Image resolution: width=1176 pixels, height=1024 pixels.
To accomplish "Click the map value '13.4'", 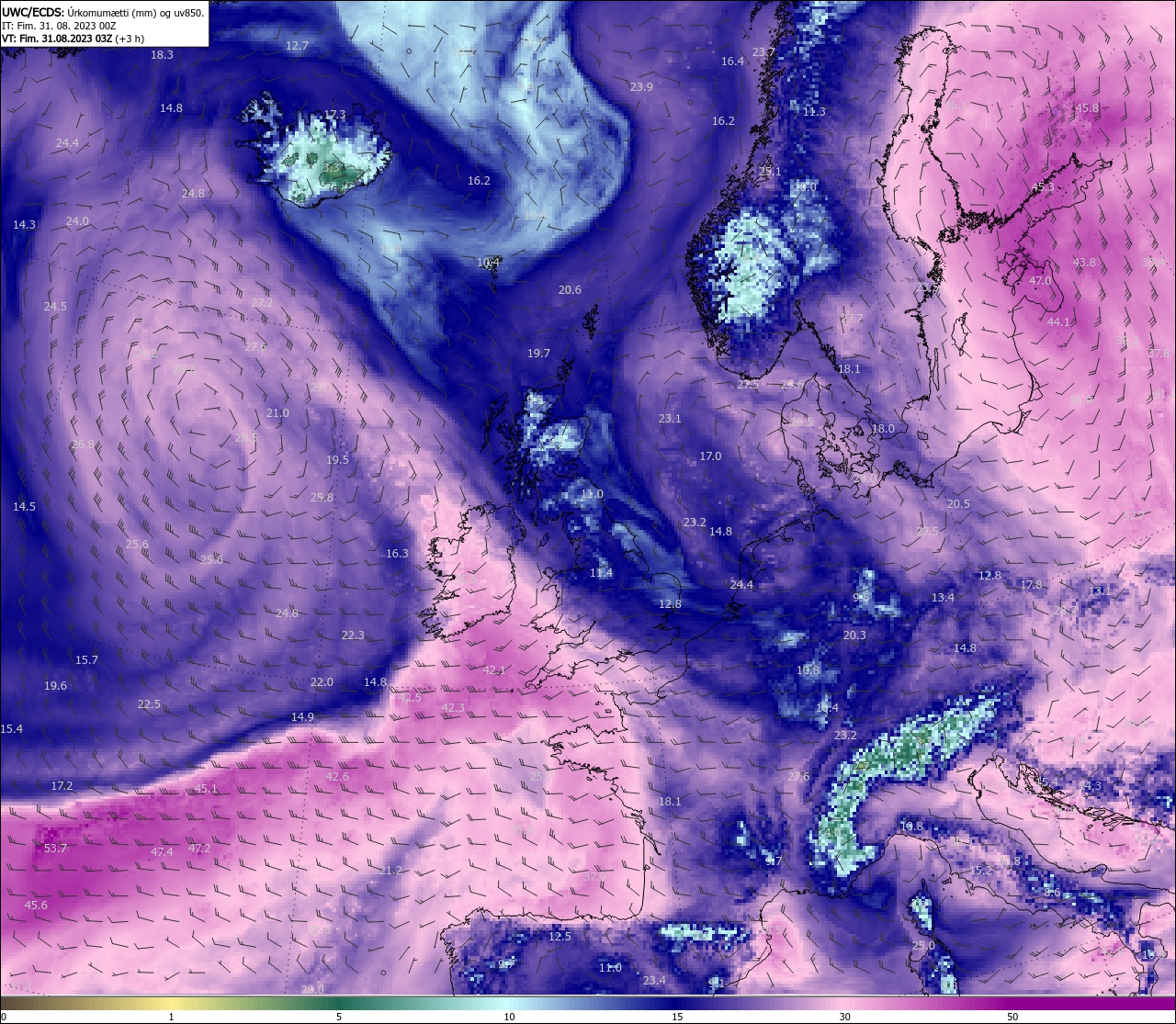I will pyautogui.click(x=943, y=598).
